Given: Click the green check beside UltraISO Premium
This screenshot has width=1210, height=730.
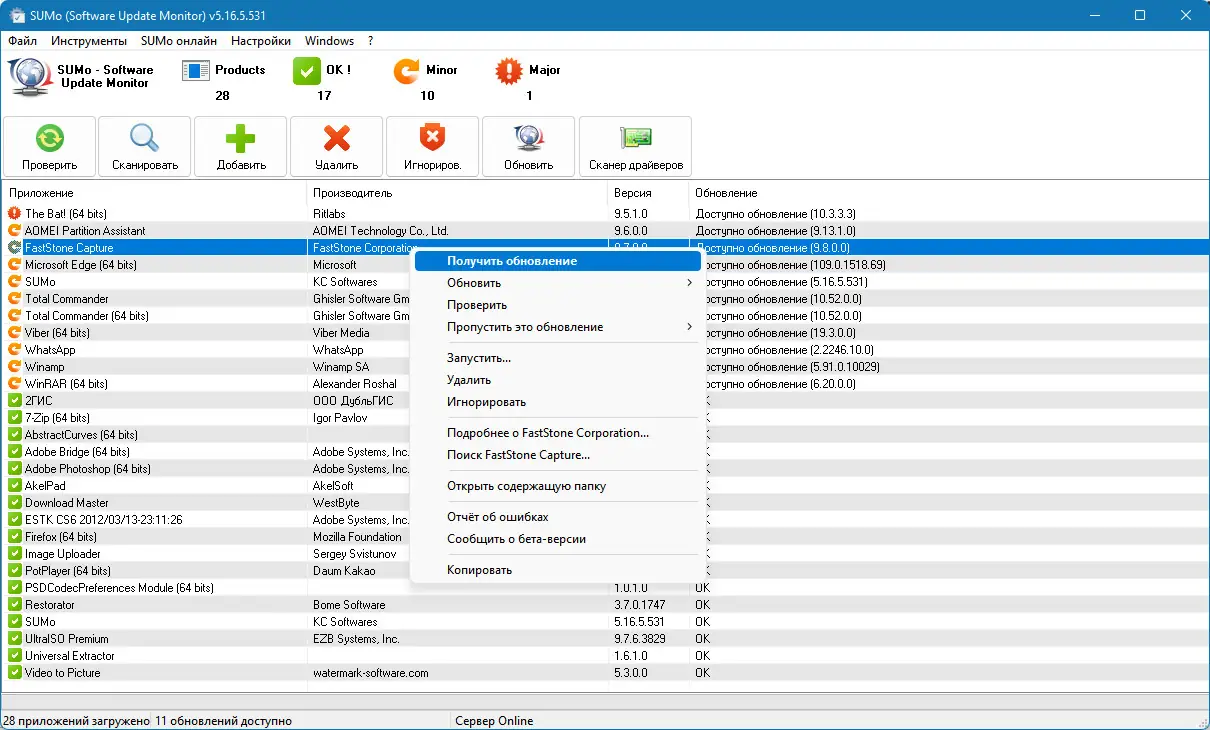Looking at the screenshot, I should (x=14, y=639).
